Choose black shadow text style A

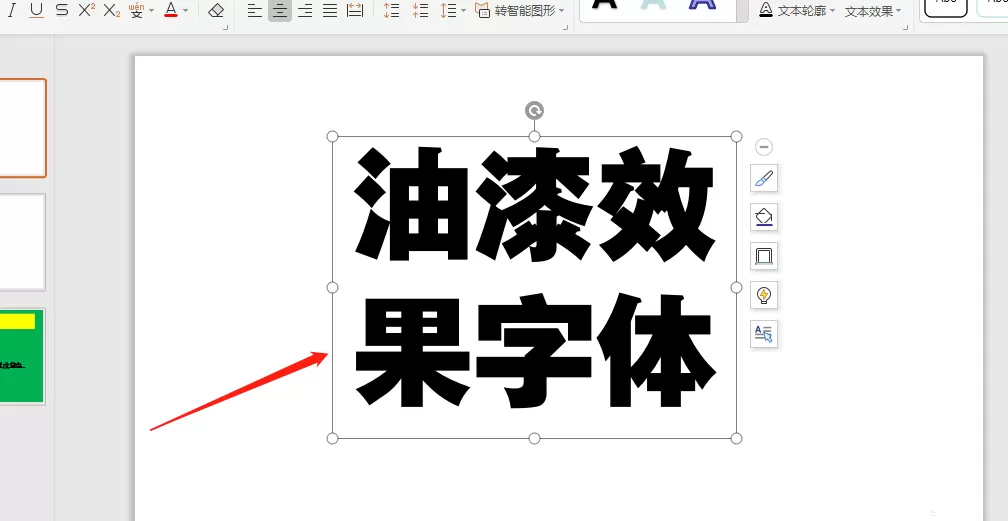[x=604, y=5]
